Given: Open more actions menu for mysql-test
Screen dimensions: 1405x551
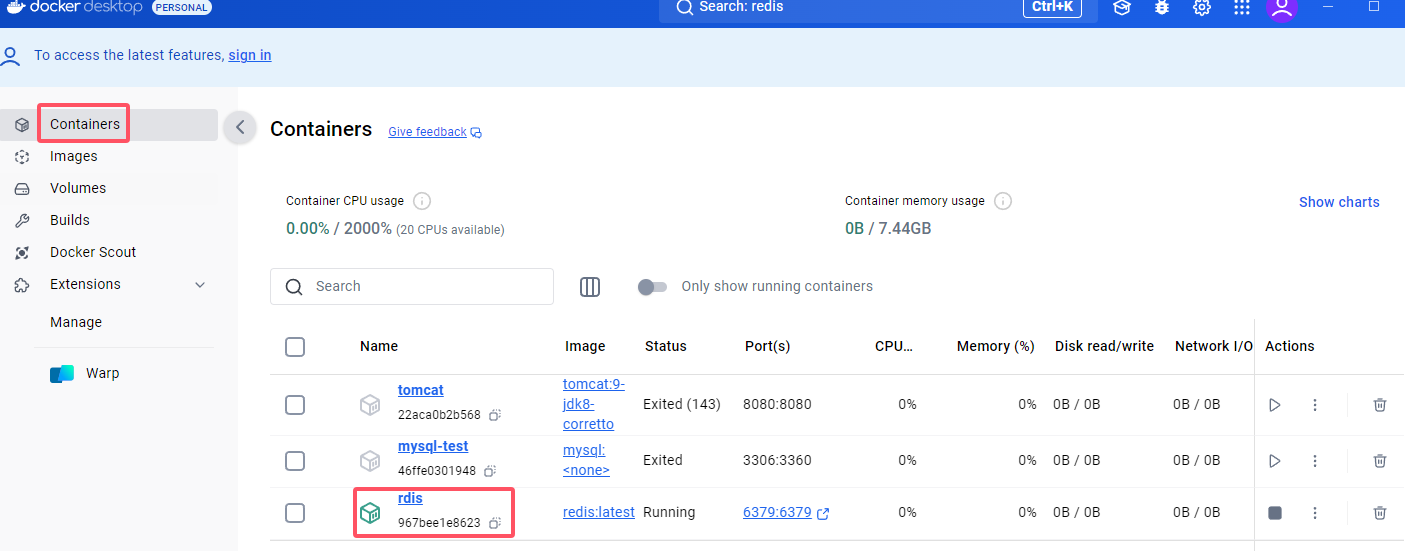Looking at the screenshot, I should tap(1315, 461).
